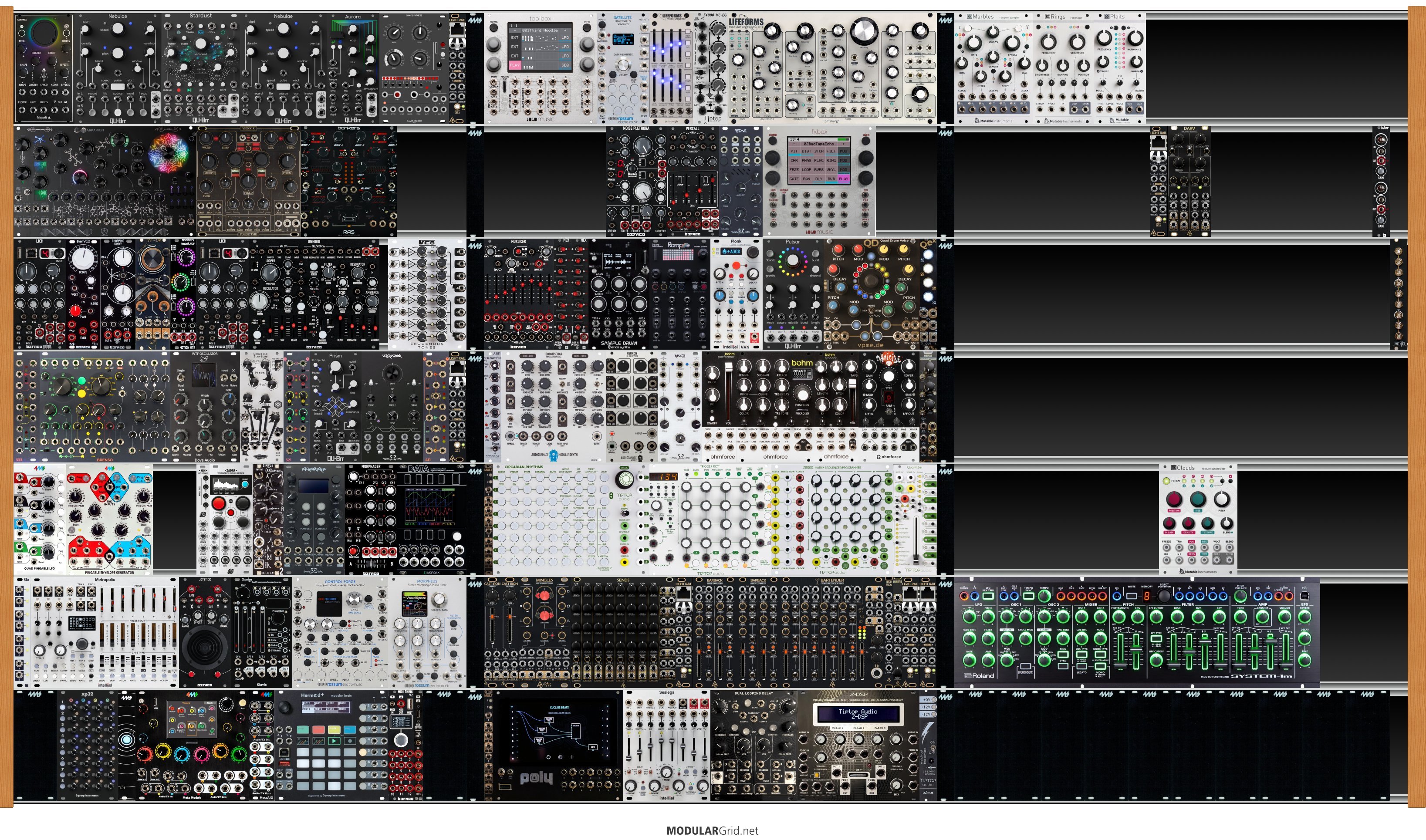Select the Roland System-1m synthesizer

pos(1137,632)
